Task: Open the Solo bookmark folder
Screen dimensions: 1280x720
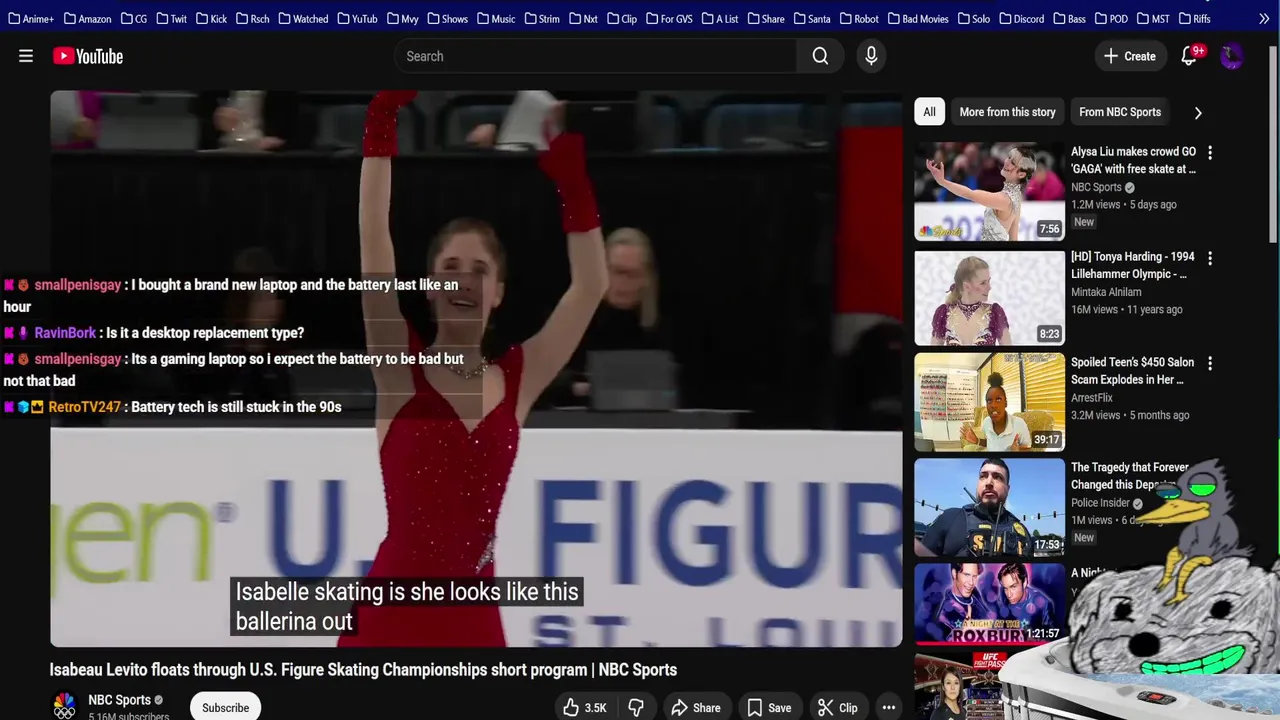Action: click(973, 18)
